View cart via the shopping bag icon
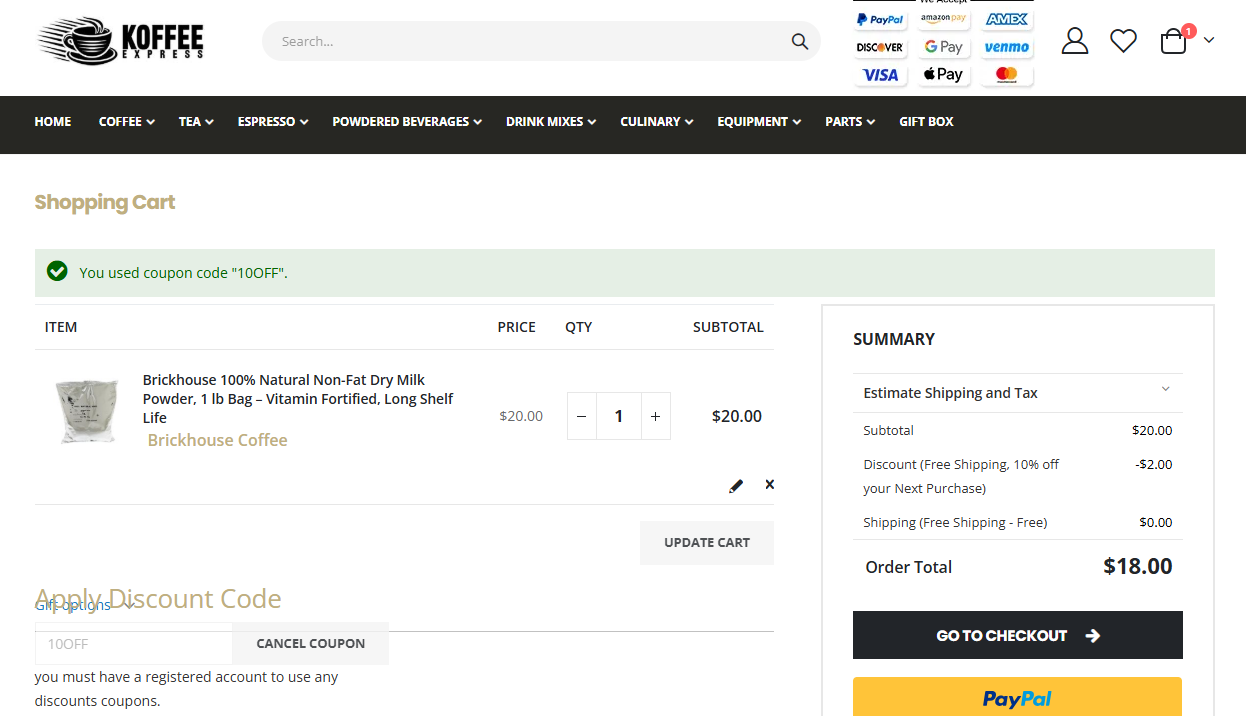The image size is (1246, 716). (1172, 41)
